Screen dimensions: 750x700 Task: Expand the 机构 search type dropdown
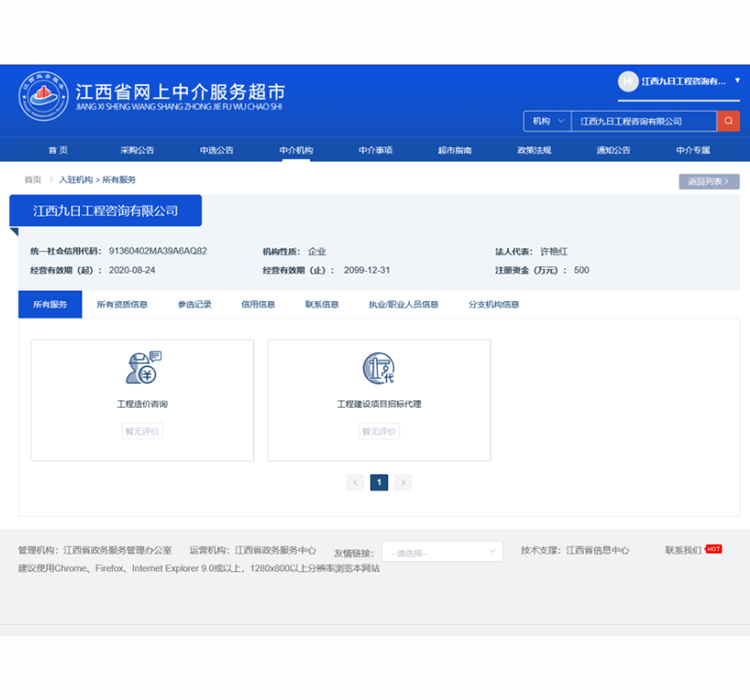point(547,121)
